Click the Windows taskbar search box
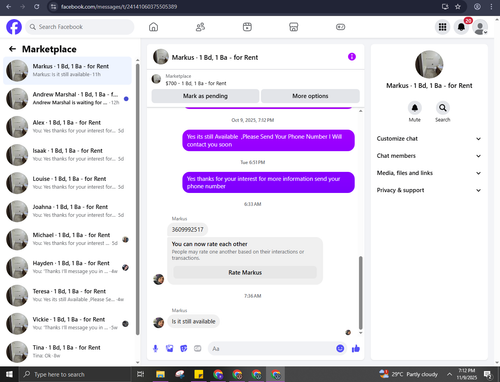 tap(75, 374)
